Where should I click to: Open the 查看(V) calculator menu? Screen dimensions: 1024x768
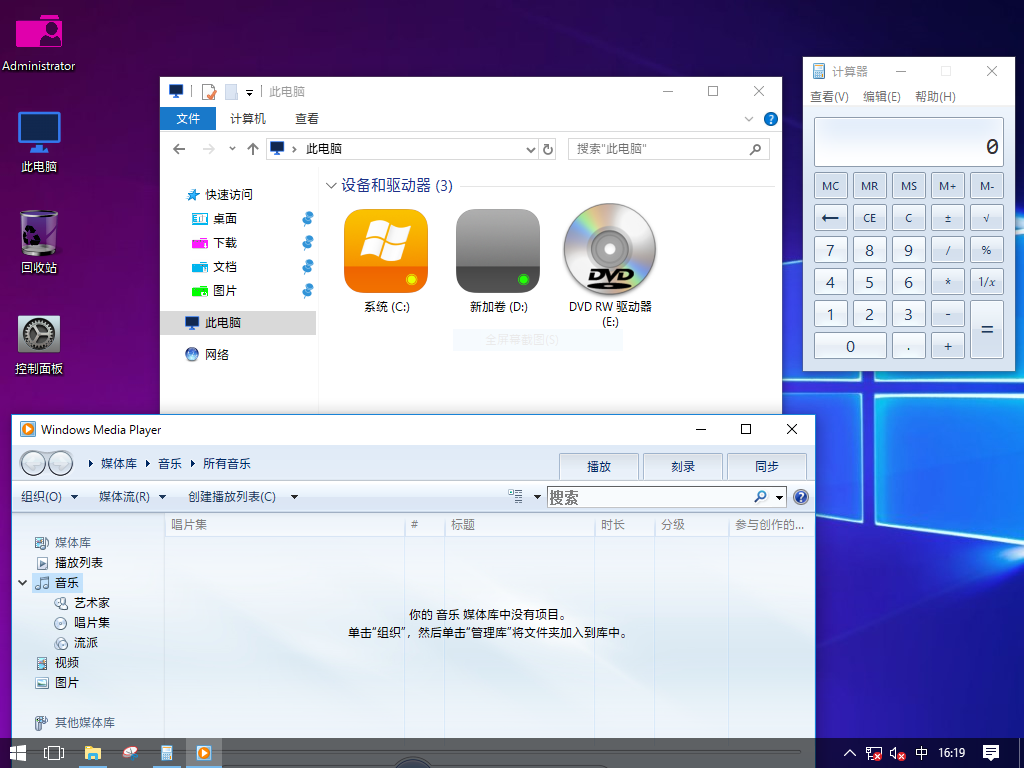(x=829, y=97)
